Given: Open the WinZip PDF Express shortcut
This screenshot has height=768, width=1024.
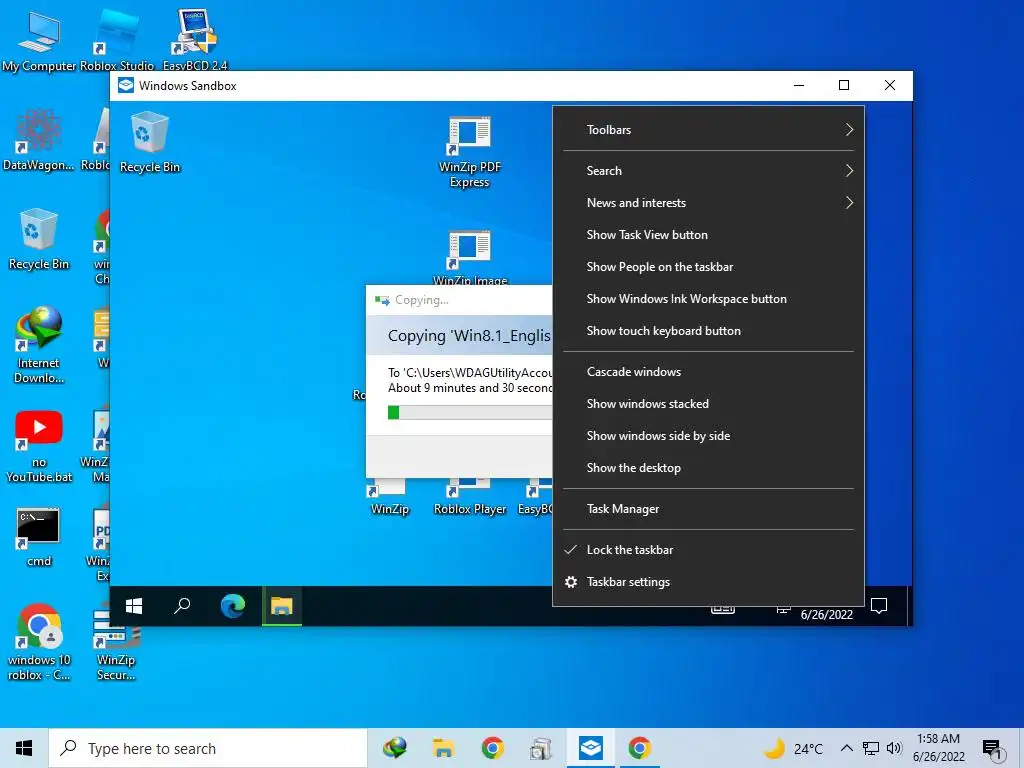Looking at the screenshot, I should click(x=470, y=152).
